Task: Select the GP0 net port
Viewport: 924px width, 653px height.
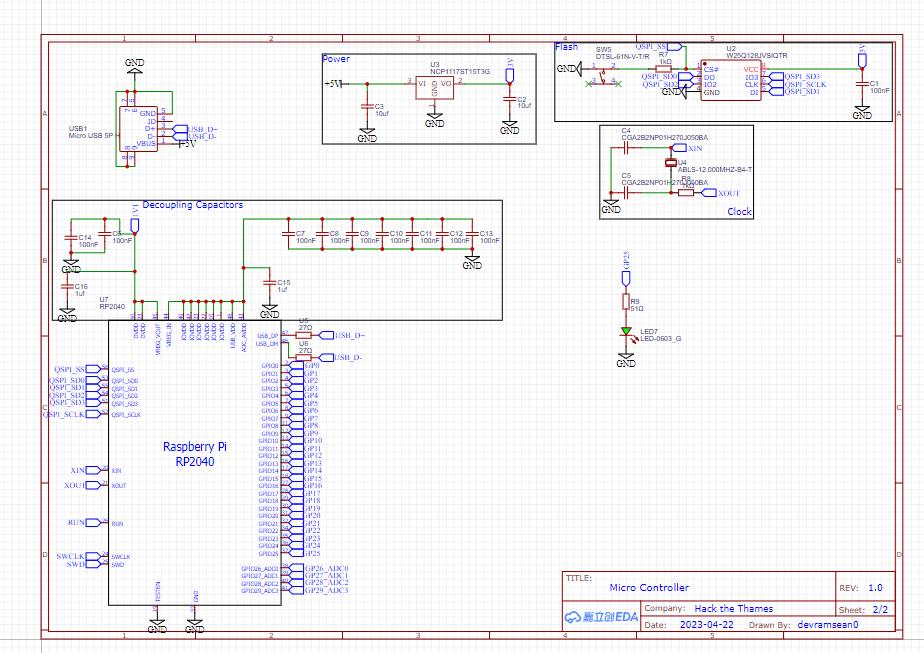Action: pos(303,365)
